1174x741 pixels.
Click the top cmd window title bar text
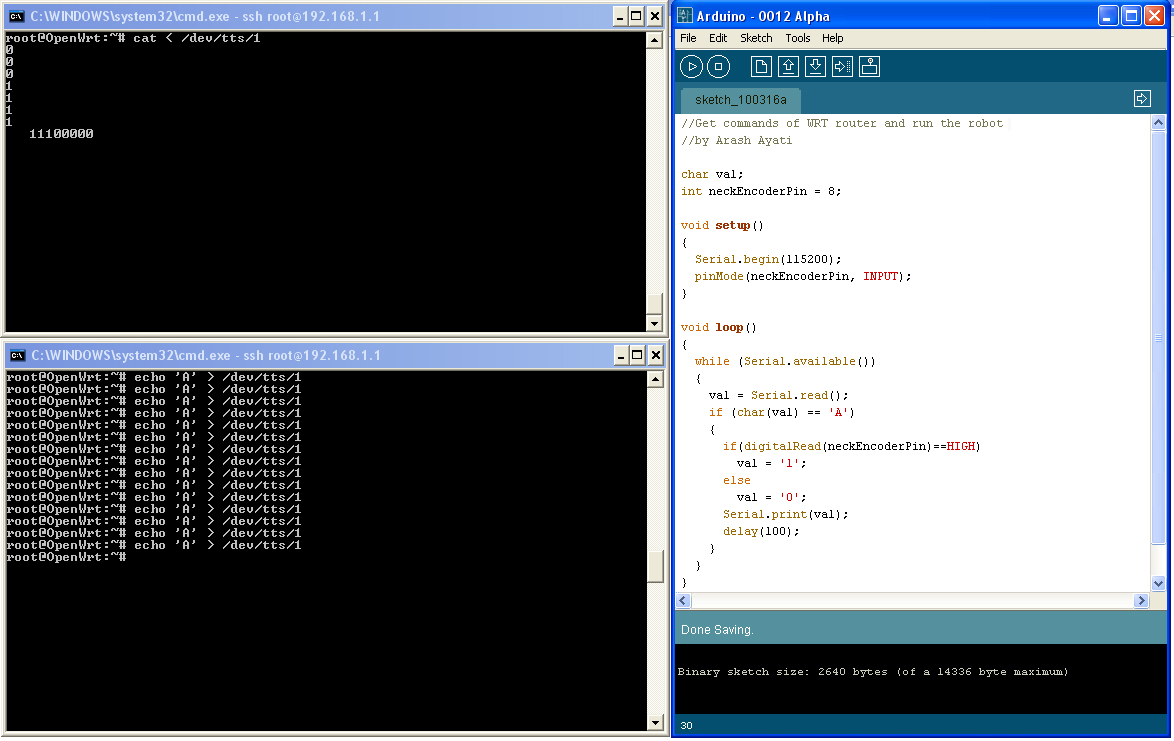coord(204,16)
